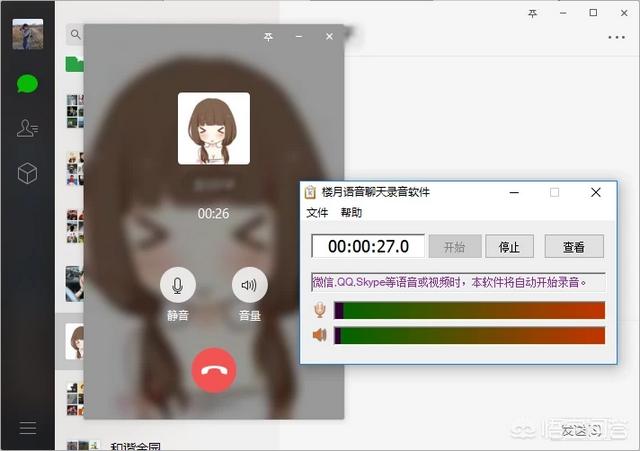The image size is (640, 451).
Task: Click the disabled 开始 button
Action: pos(454,246)
